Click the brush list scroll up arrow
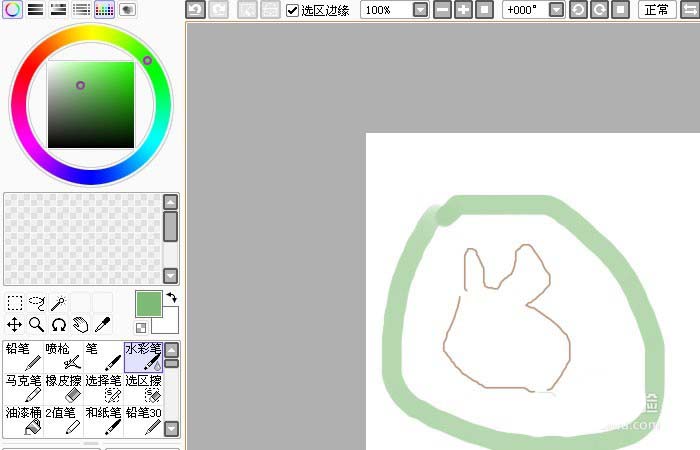The width and height of the screenshot is (700, 450). tap(172, 350)
